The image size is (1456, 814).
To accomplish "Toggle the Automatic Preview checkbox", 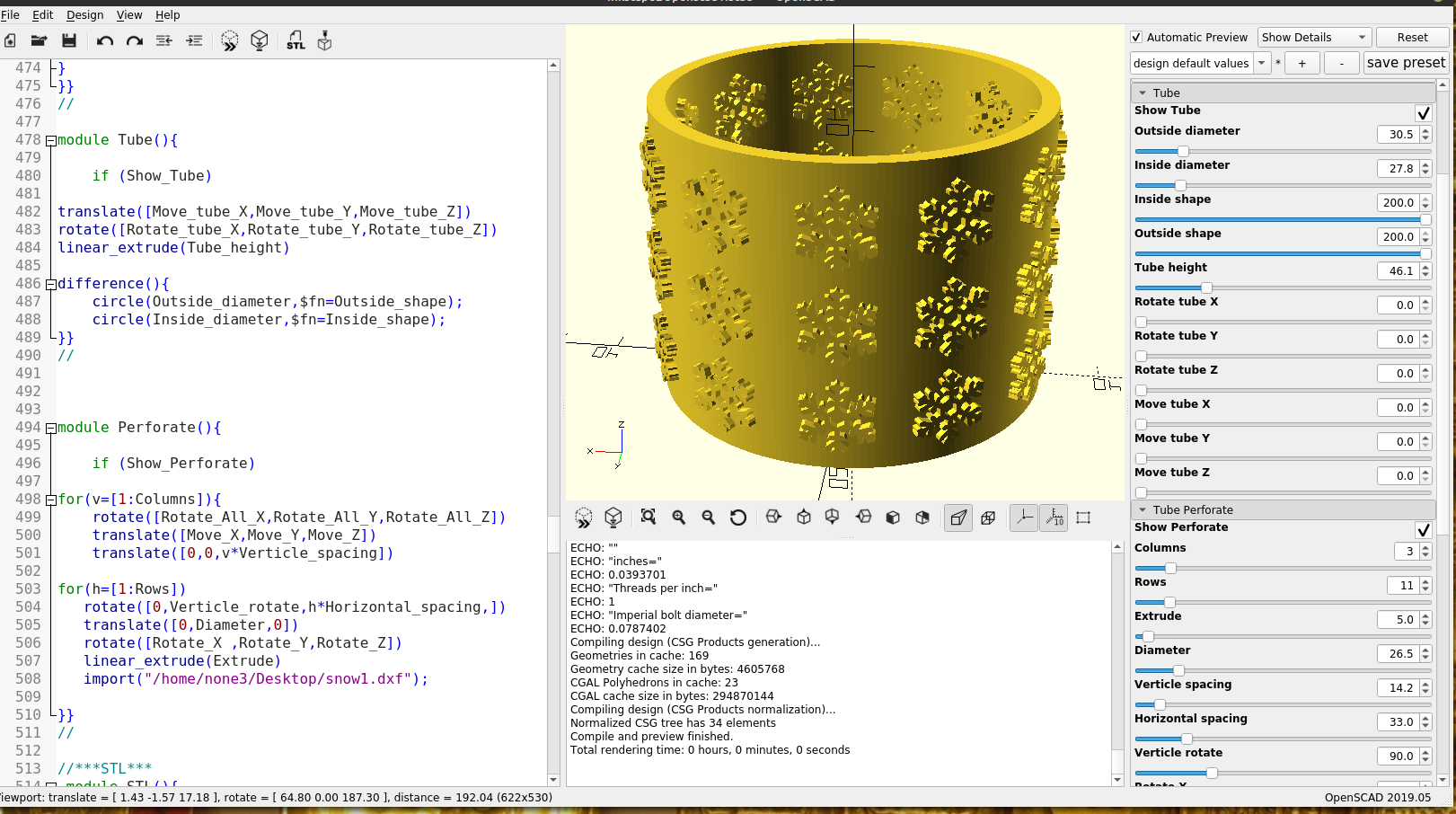I will click(x=1136, y=38).
